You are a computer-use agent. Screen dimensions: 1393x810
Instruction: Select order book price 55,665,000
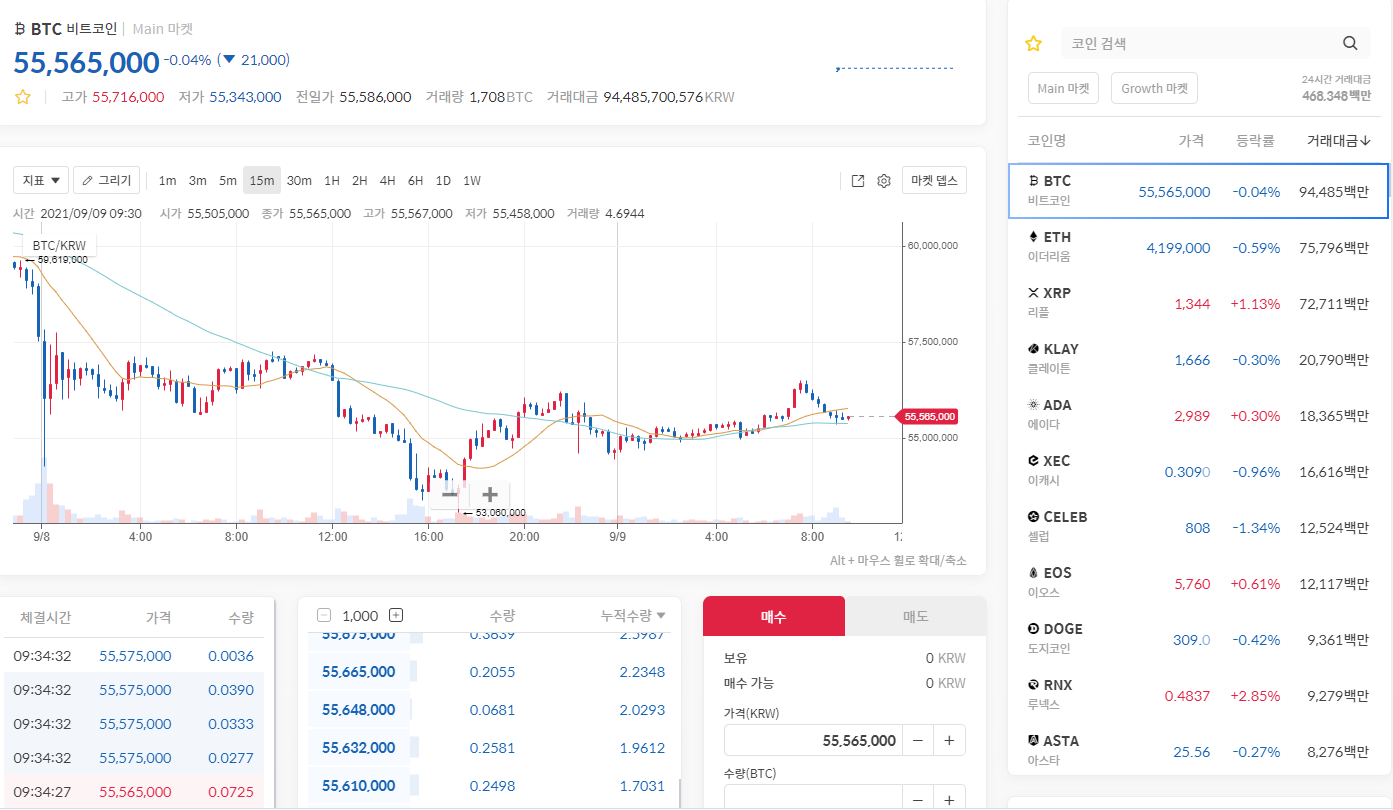(x=358, y=672)
